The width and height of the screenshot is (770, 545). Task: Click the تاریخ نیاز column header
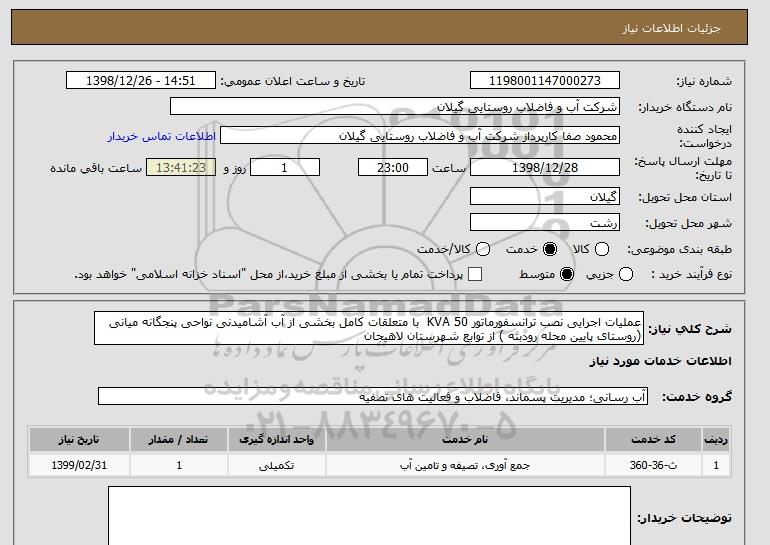[x=79, y=439]
